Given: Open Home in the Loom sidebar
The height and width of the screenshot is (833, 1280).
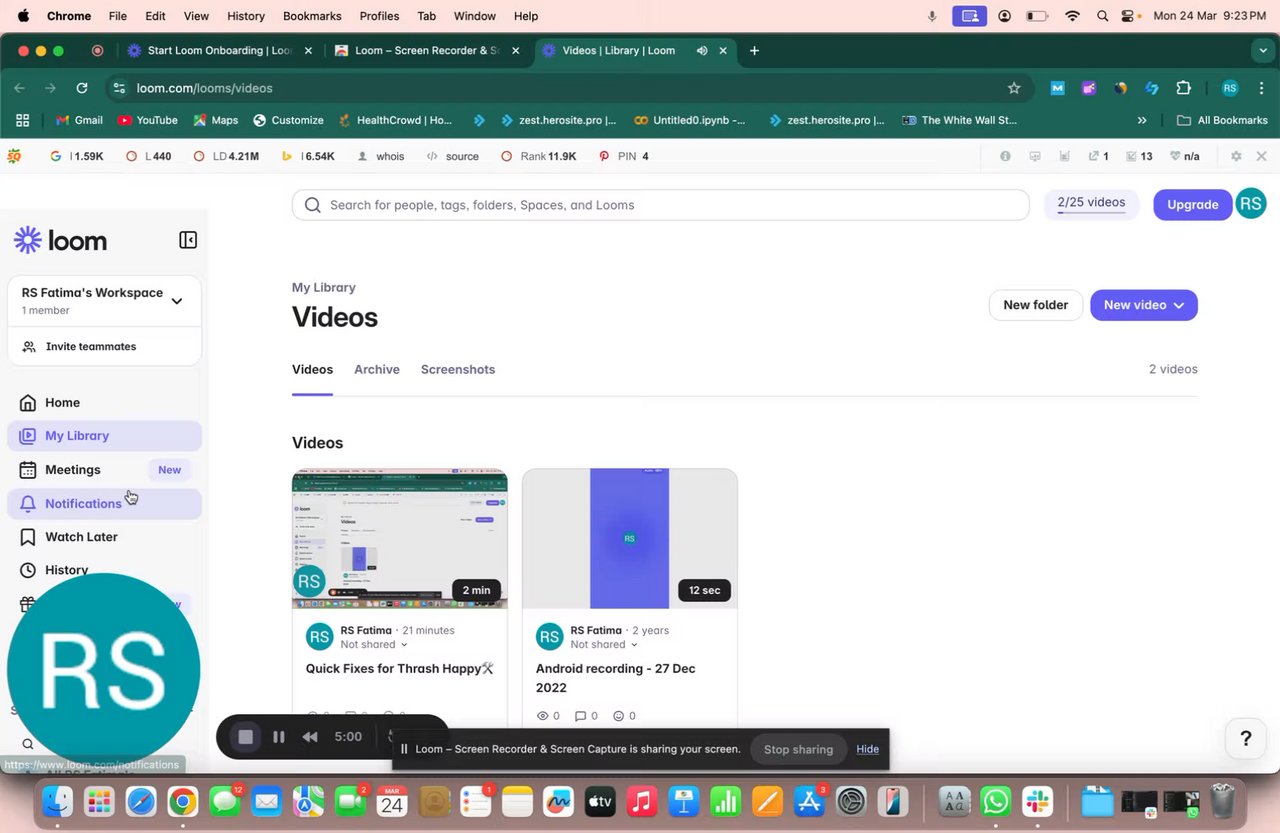Looking at the screenshot, I should point(104,402).
